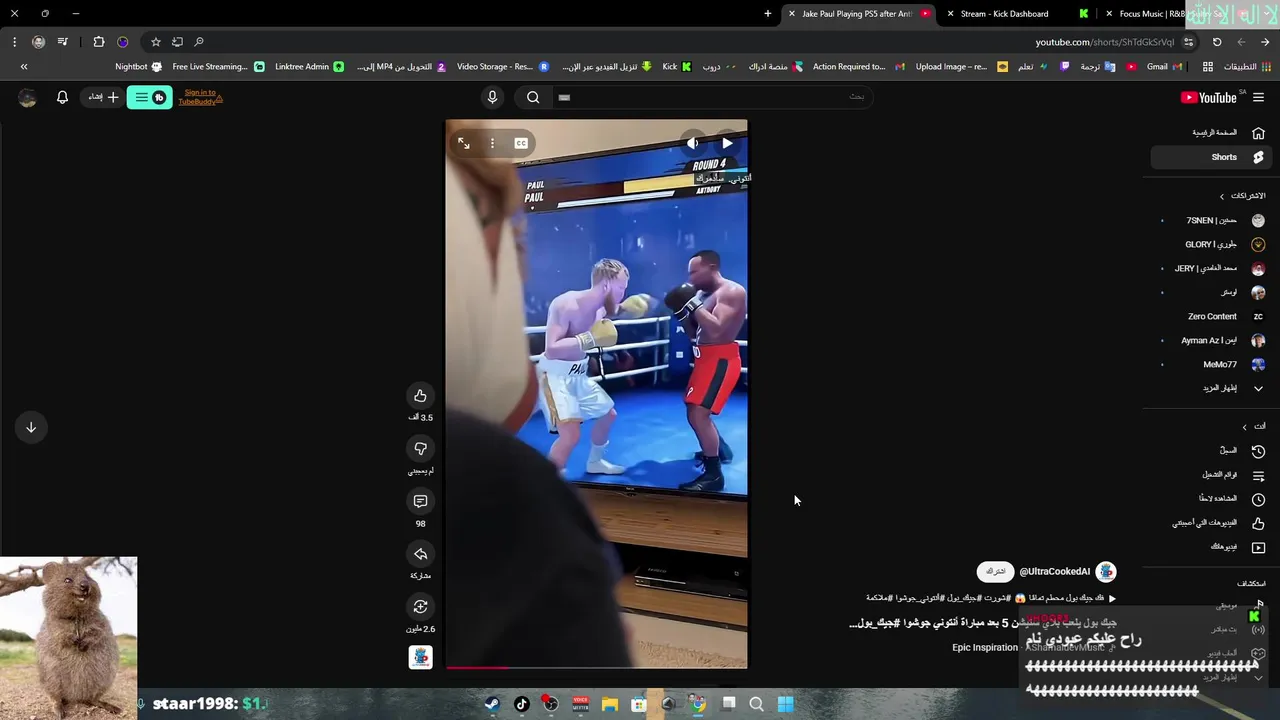Open the media control icon in the toolbar
1280x720 pixels.
(62, 42)
